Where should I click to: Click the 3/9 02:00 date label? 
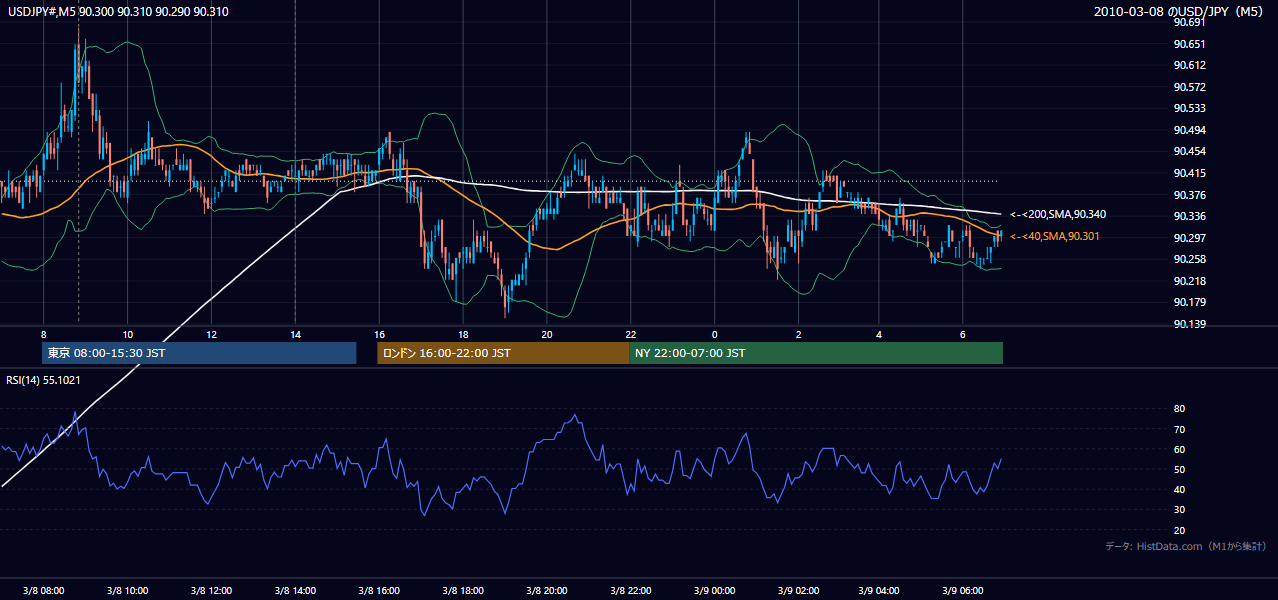799,590
